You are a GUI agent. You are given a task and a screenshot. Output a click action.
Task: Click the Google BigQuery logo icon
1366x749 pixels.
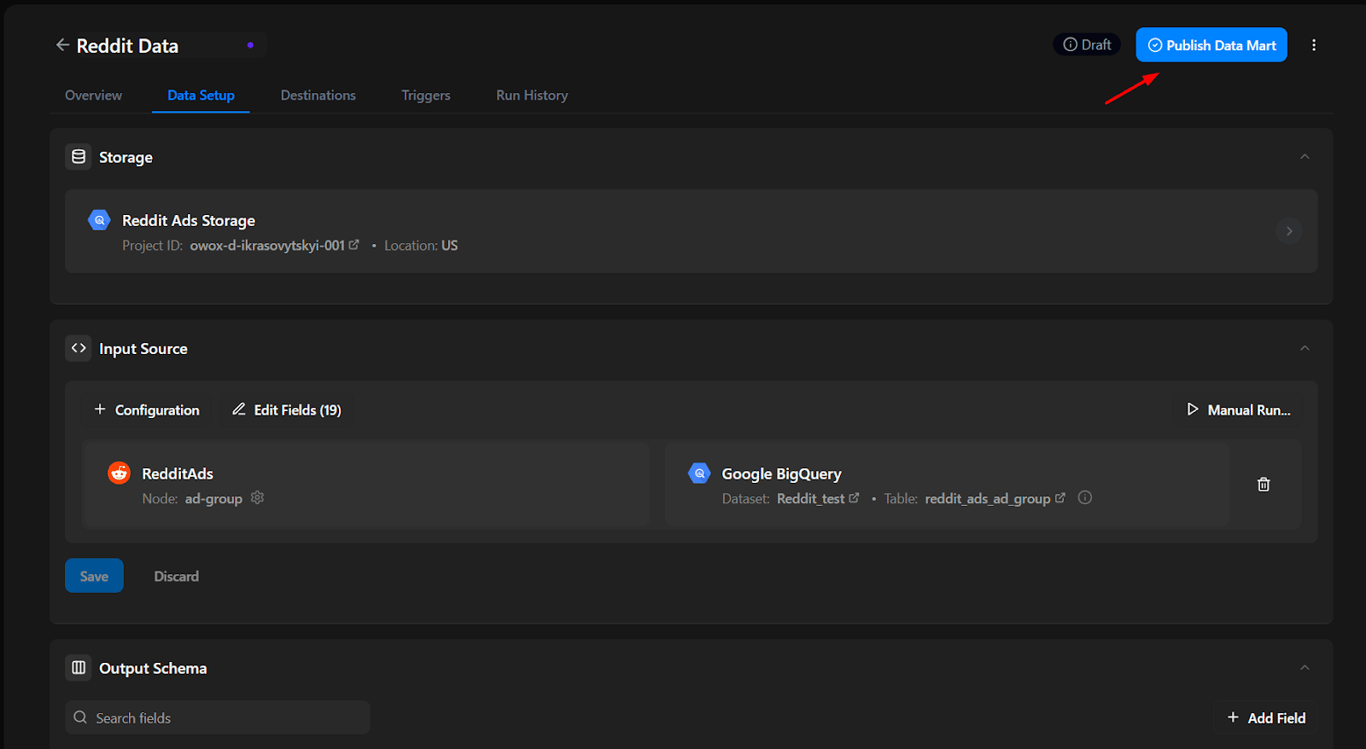point(699,473)
